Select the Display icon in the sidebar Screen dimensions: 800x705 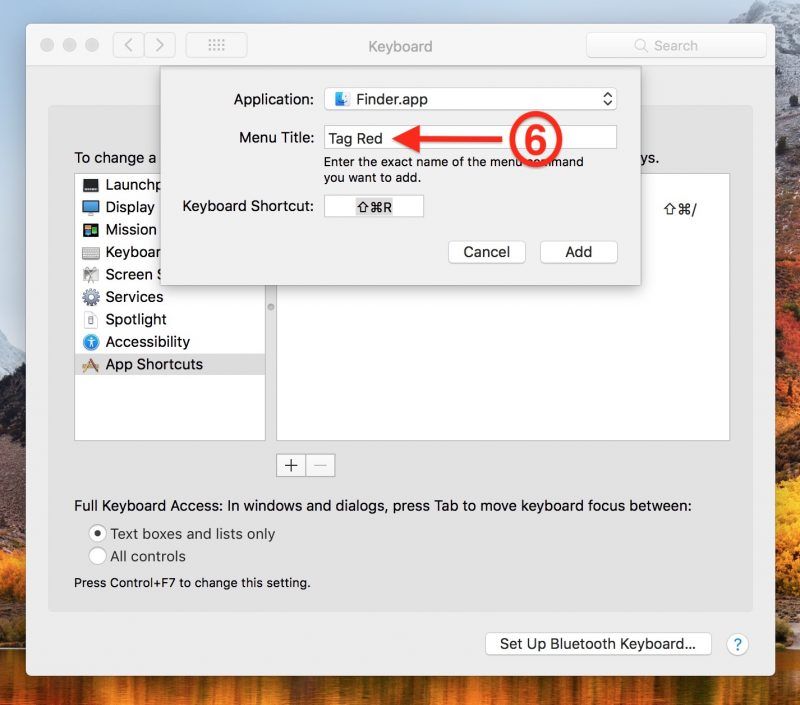pyautogui.click(x=91, y=207)
